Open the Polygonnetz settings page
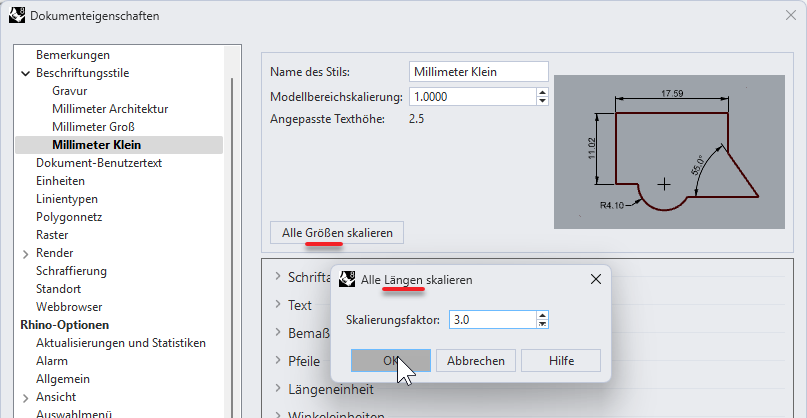The height and width of the screenshot is (418, 807). (69, 217)
